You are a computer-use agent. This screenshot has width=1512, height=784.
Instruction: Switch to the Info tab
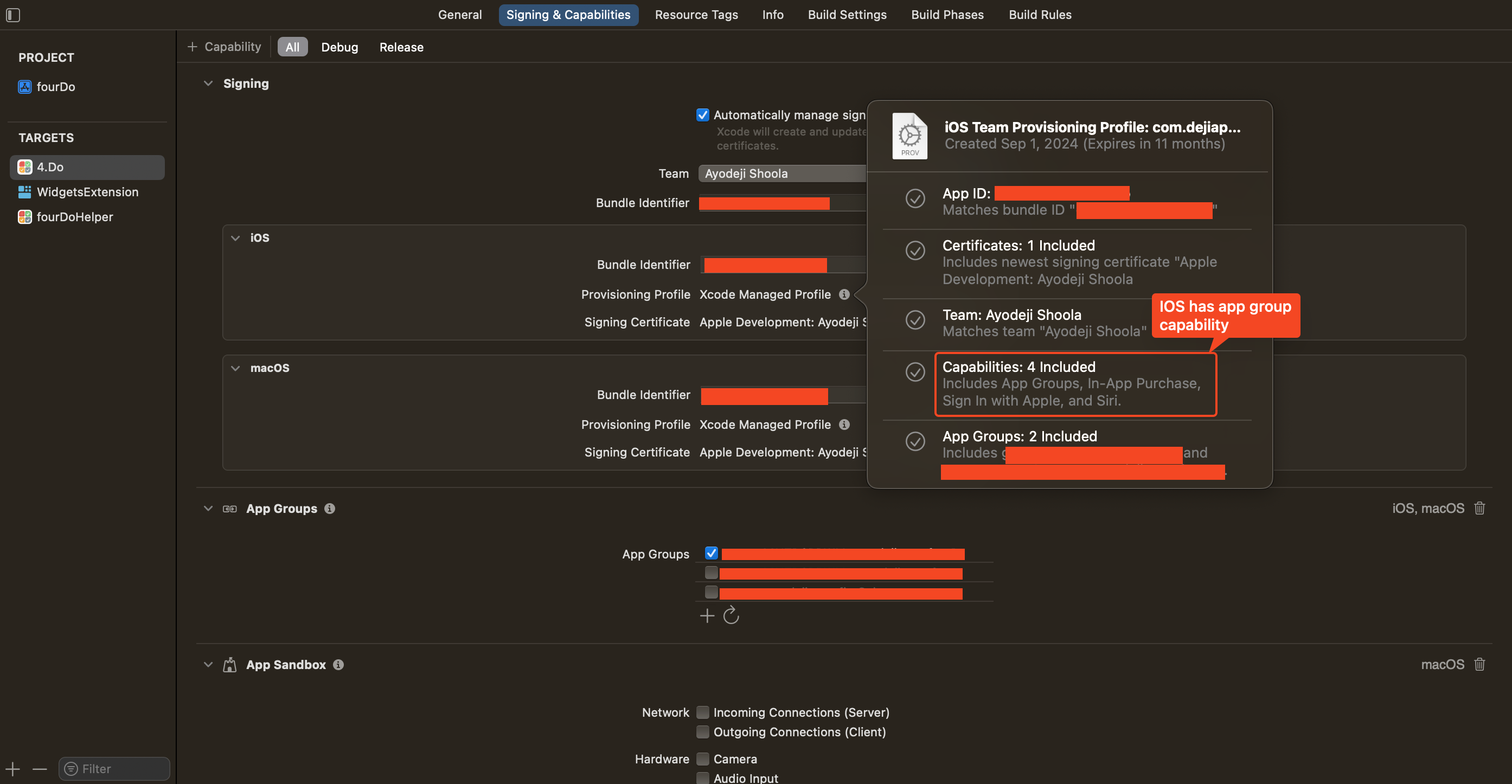(x=772, y=15)
